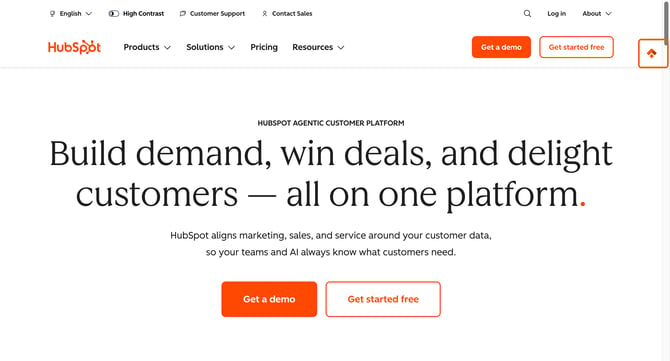Click header Get a demo button
The width and height of the screenshot is (670, 361).
tap(501, 47)
